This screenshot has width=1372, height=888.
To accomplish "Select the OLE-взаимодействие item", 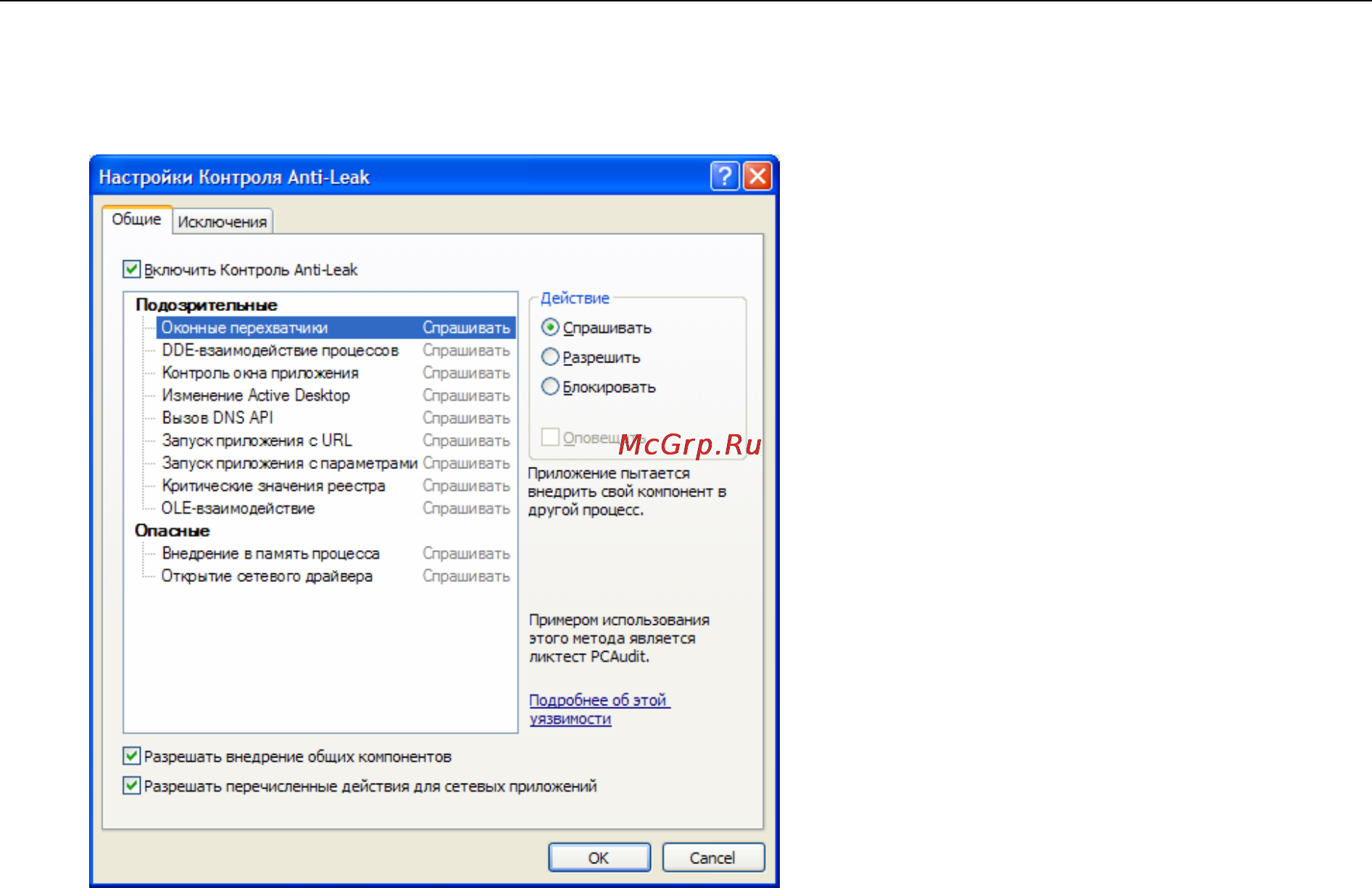I will point(238,508).
